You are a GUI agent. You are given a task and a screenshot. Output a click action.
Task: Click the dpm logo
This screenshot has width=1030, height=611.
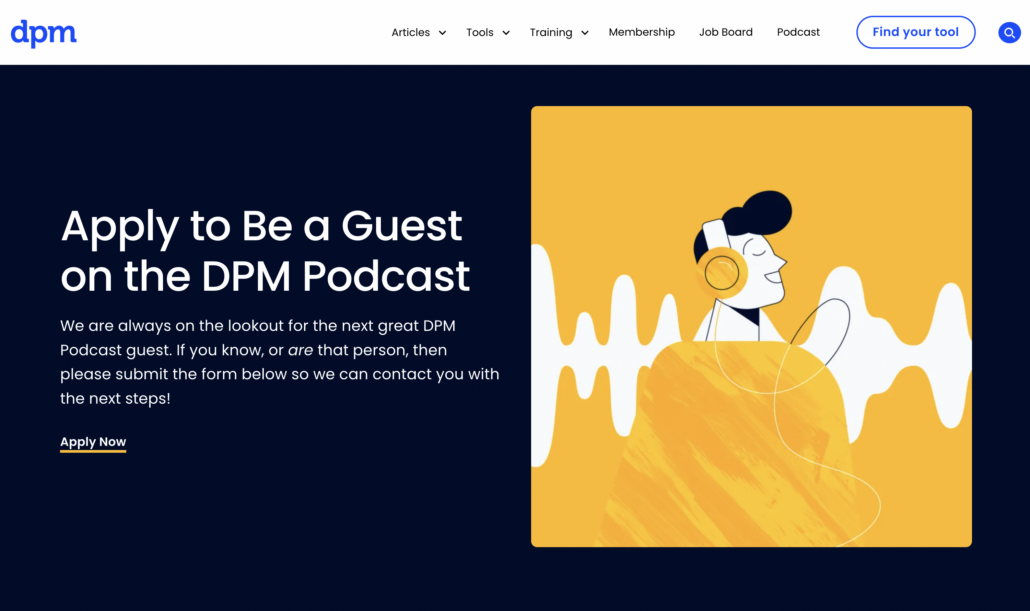[44, 33]
